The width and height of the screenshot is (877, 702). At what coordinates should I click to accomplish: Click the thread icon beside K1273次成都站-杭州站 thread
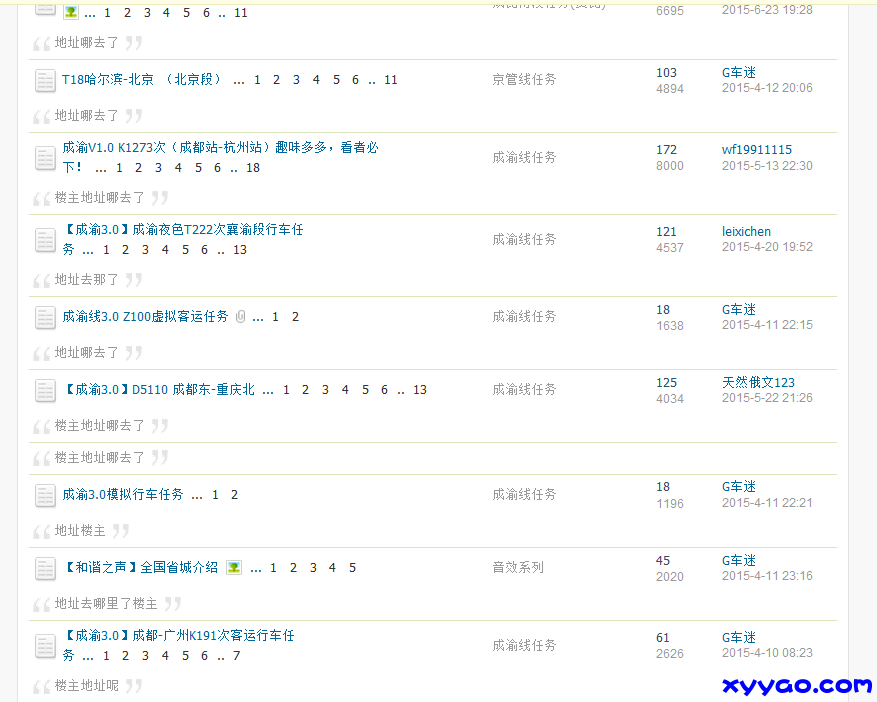tap(44, 158)
